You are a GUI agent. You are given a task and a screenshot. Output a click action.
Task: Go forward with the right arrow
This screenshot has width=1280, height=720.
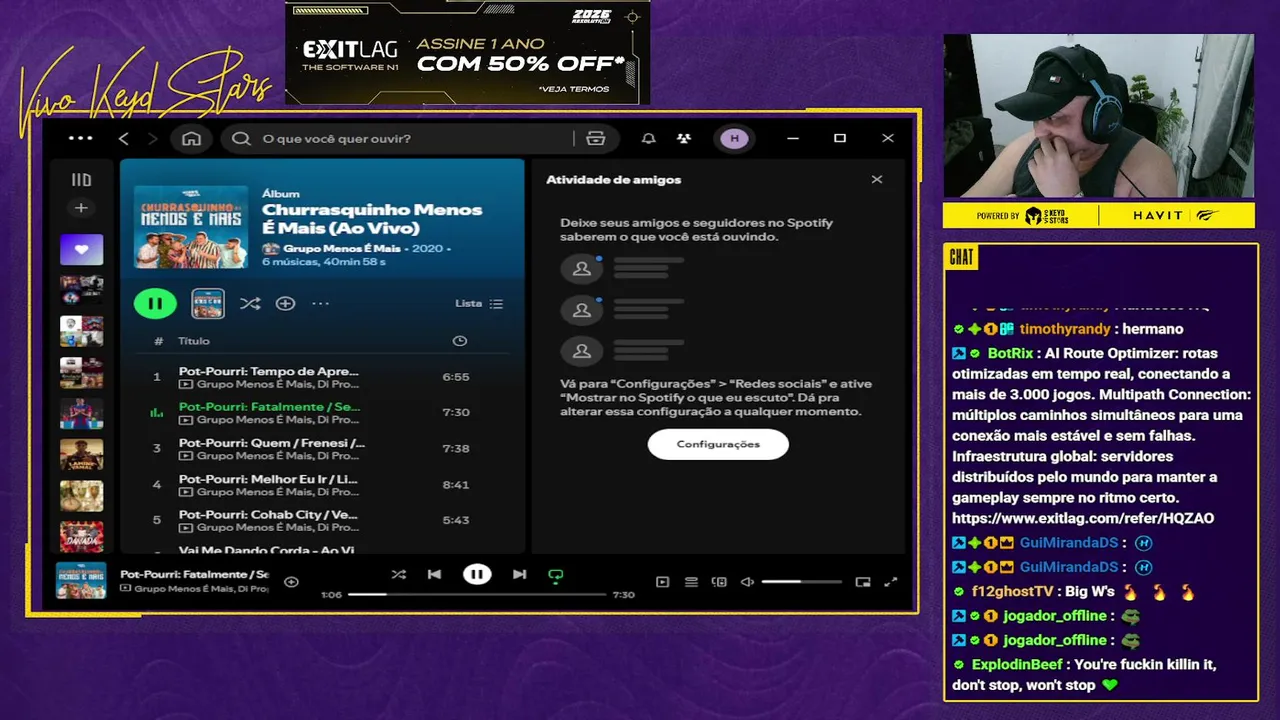pos(152,138)
